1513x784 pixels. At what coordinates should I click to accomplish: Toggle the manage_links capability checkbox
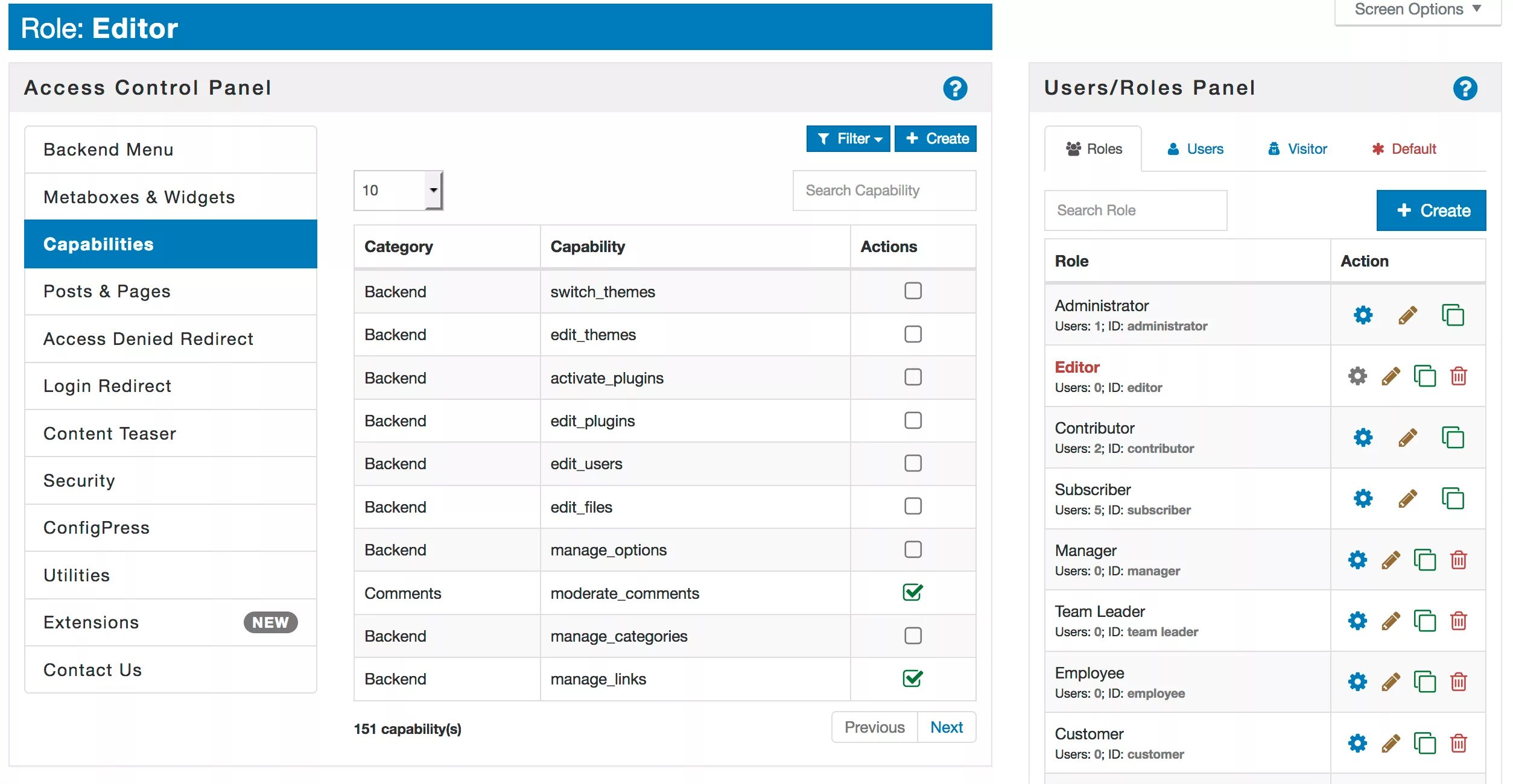(912, 678)
